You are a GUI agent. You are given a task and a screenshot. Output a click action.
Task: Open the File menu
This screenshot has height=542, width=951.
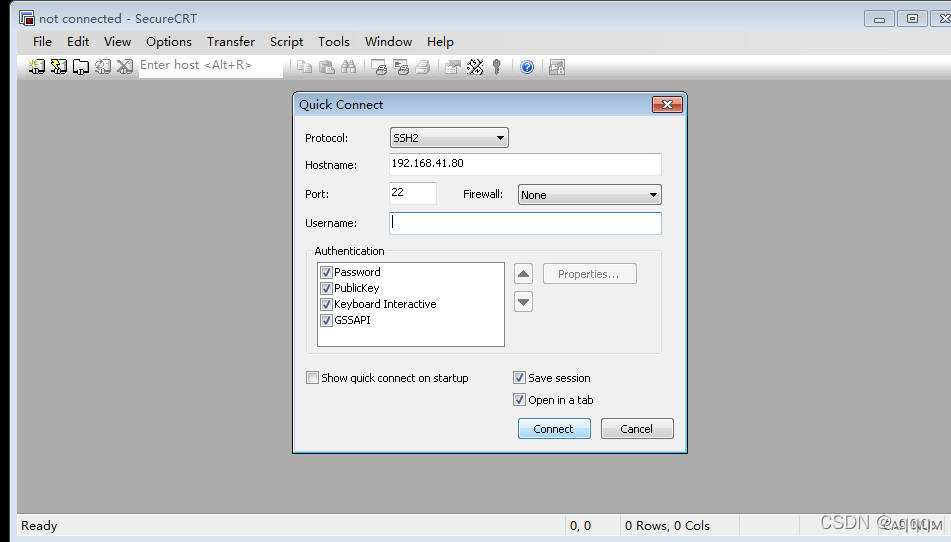coord(42,42)
